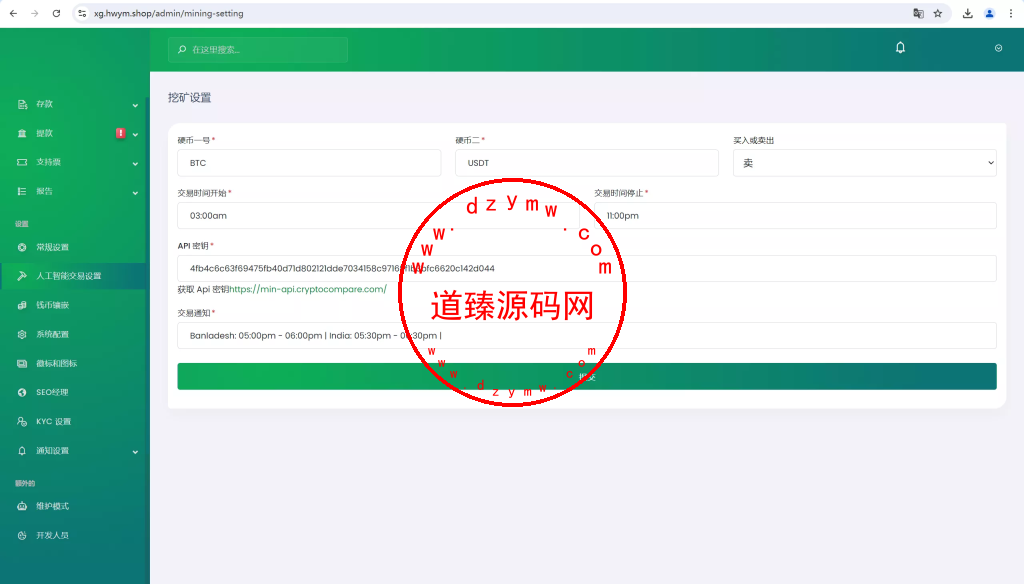Viewport: 1024px width, 584px height.
Task: Click the browser back arrow
Action: [13, 13]
